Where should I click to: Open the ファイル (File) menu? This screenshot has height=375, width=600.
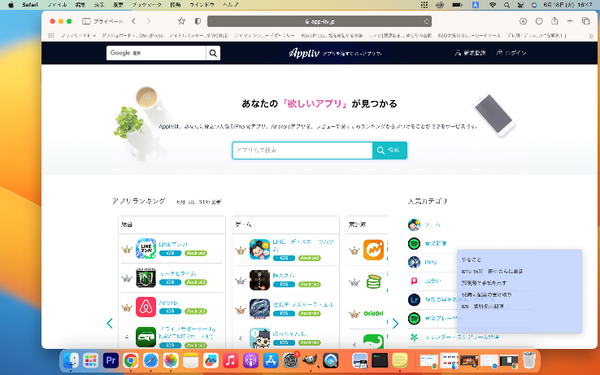click(x=57, y=5)
